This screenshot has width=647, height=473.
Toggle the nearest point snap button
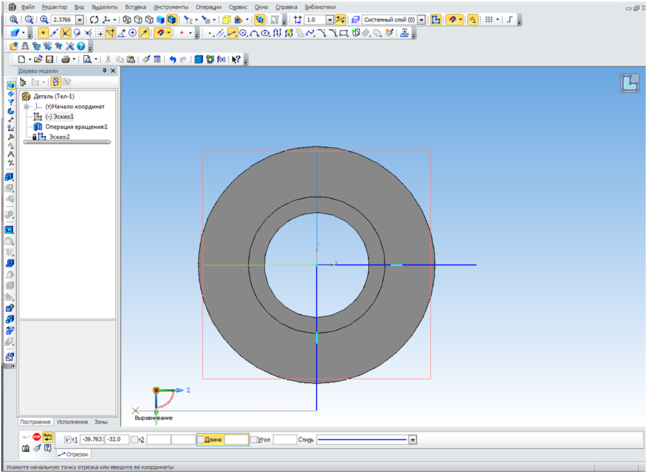click(43, 33)
